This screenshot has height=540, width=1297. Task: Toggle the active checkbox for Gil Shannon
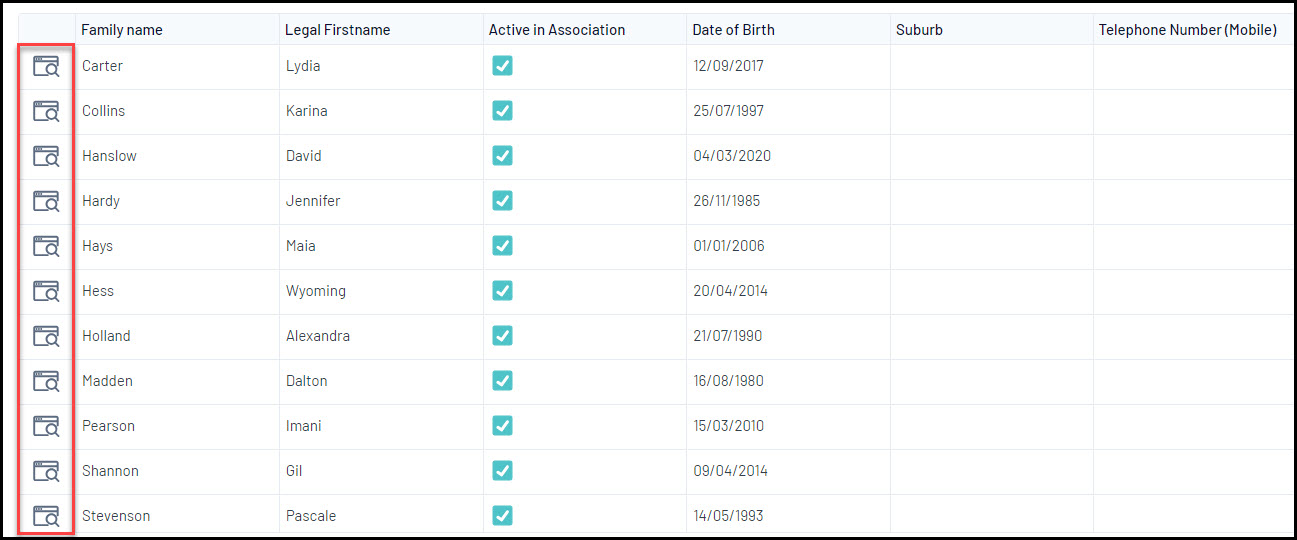click(502, 471)
